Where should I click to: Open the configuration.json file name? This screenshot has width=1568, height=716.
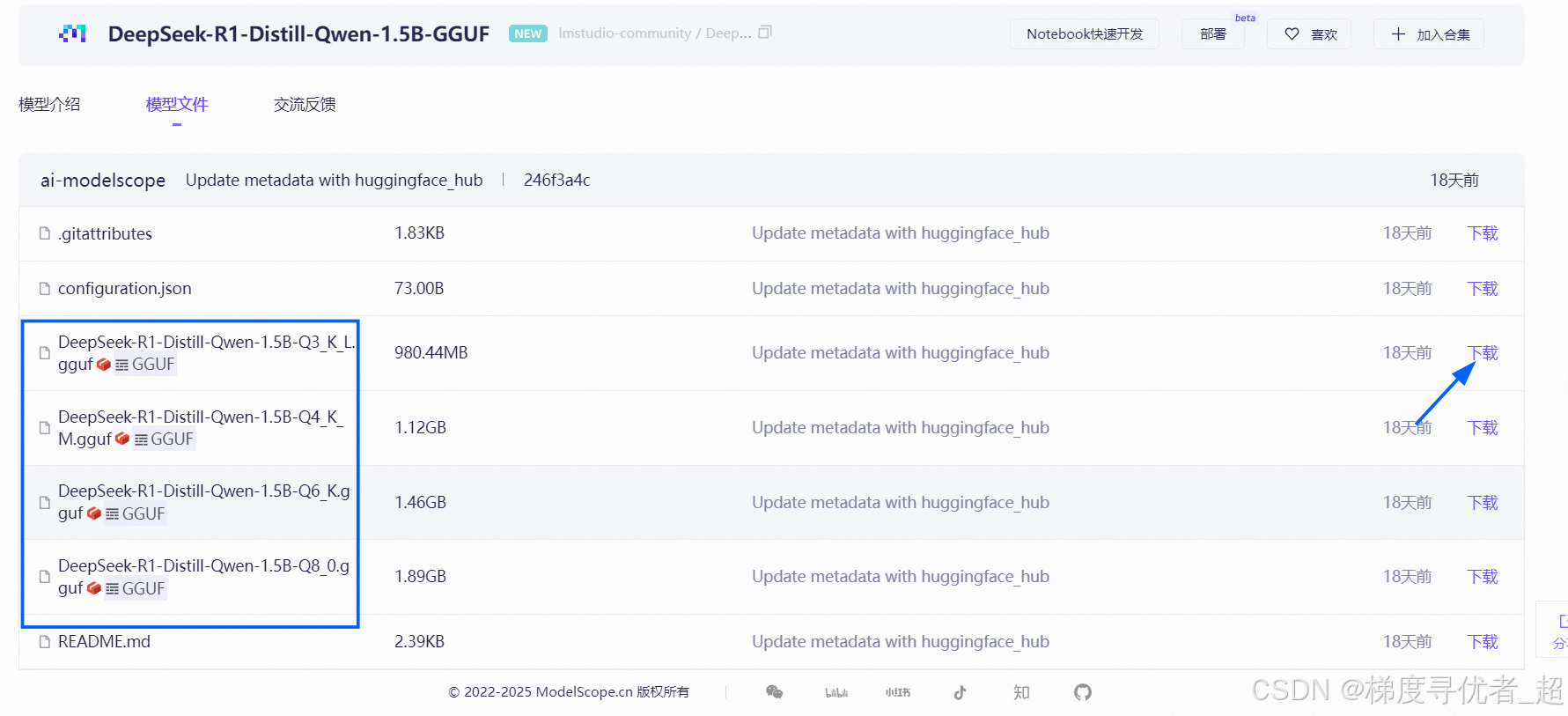coord(124,289)
